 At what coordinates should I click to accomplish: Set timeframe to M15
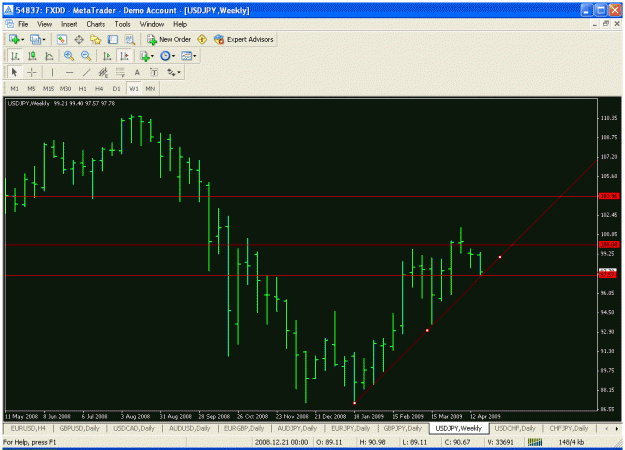[x=48, y=88]
